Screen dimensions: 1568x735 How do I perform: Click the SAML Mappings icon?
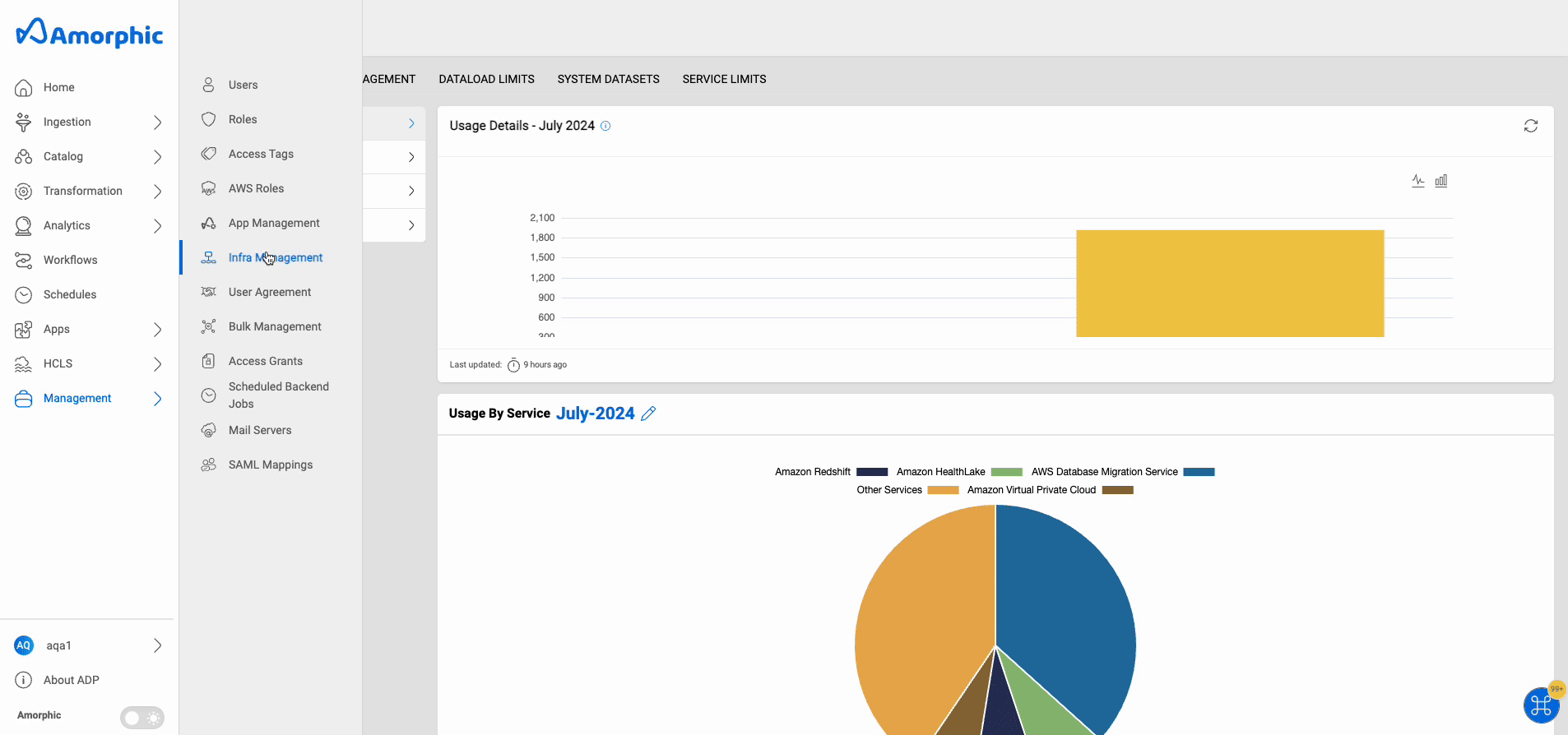pyautogui.click(x=209, y=465)
